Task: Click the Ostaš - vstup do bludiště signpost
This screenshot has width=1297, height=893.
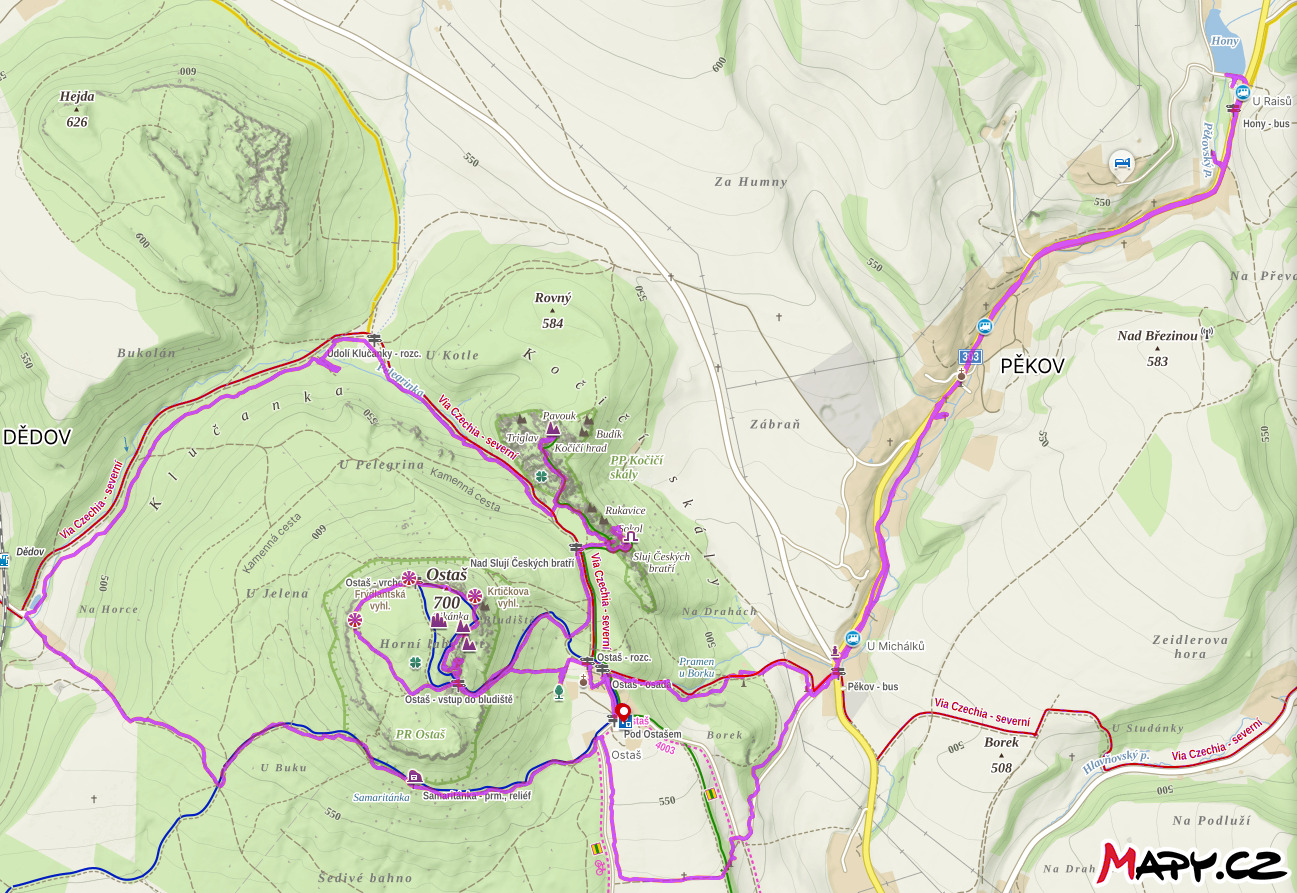Action: pyautogui.click(x=459, y=684)
